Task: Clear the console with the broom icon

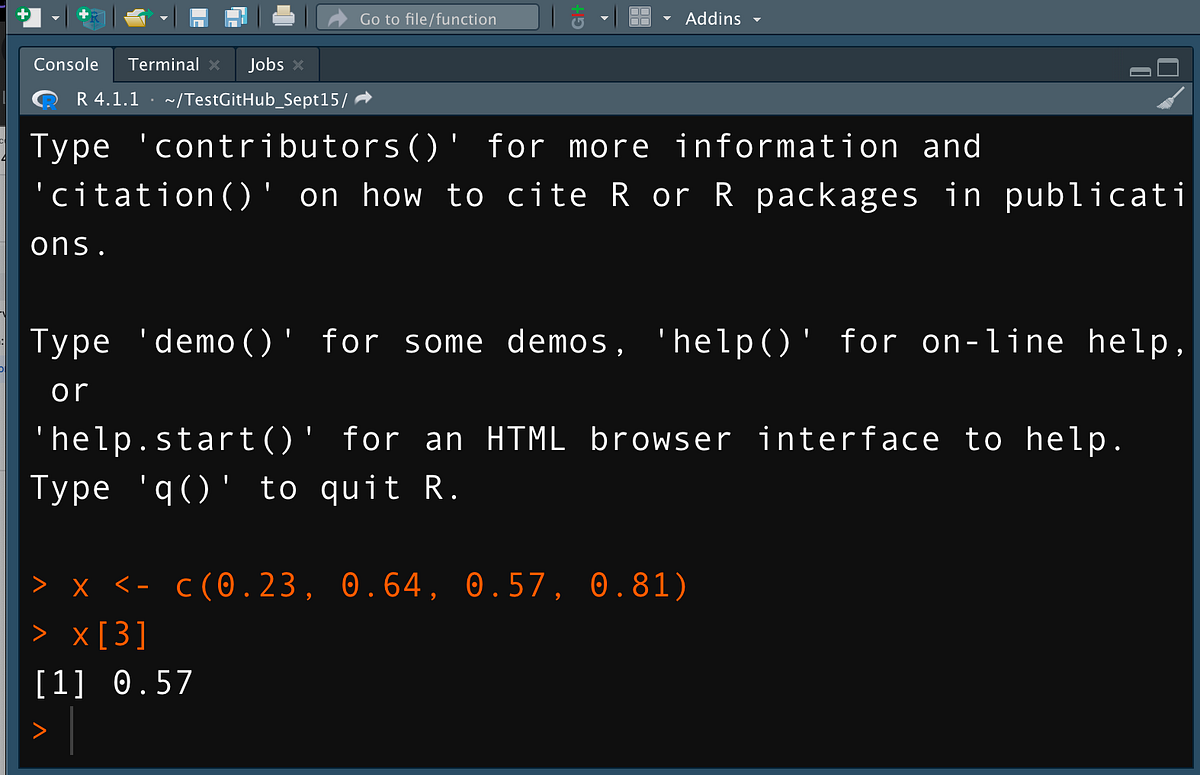Action: [x=1170, y=98]
